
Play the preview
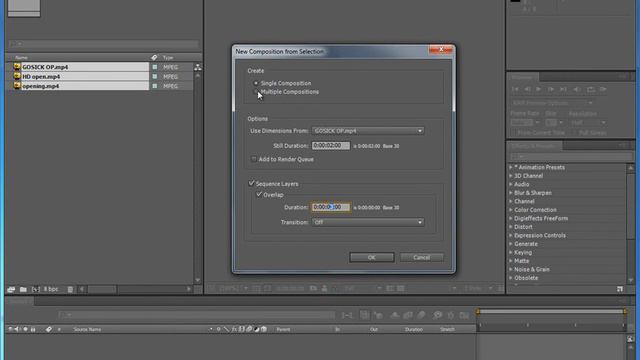point(539,89)
